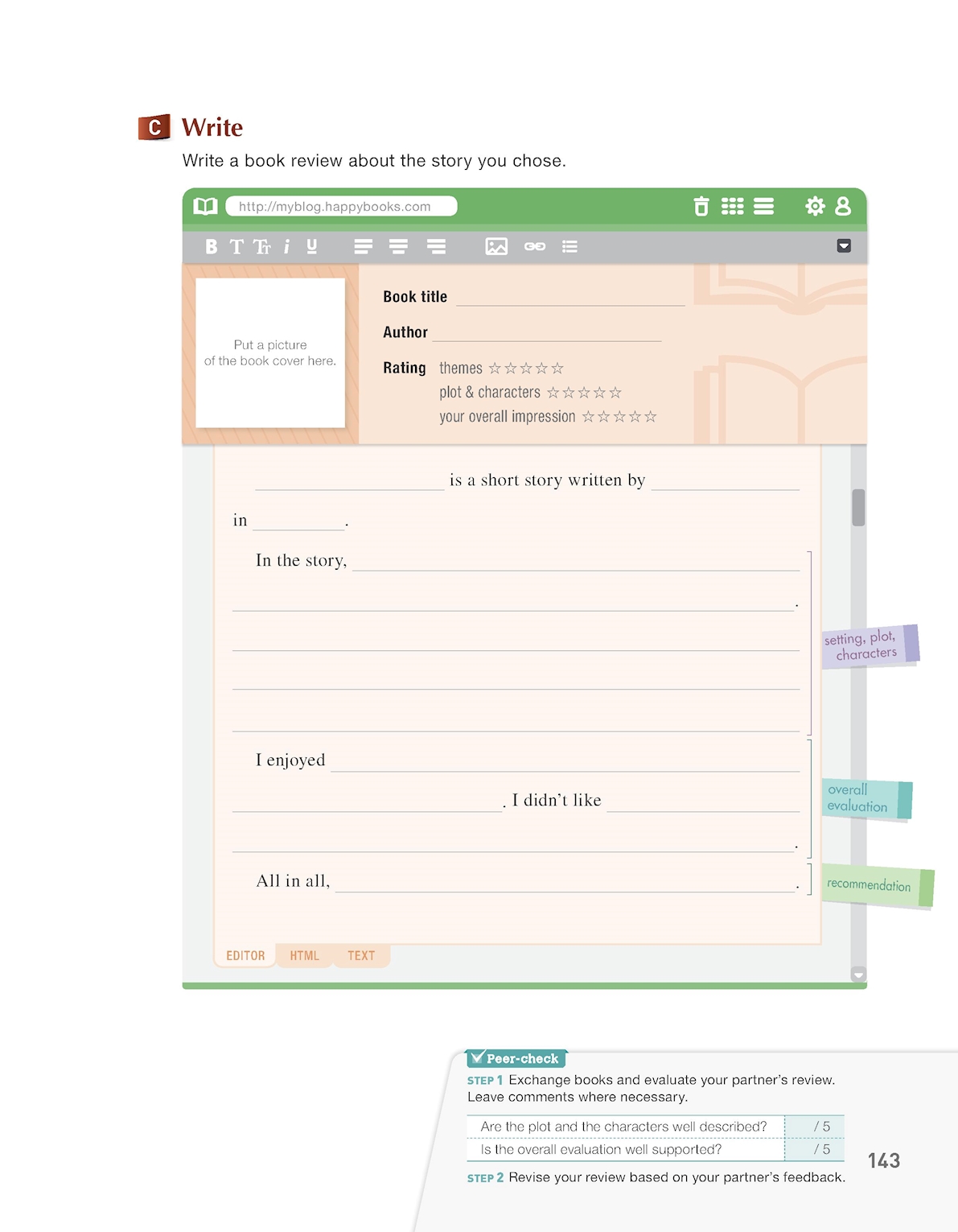This screenshot has width=958, height=1232.
Task: Toggle underline formatting icon
Action: 311,247
